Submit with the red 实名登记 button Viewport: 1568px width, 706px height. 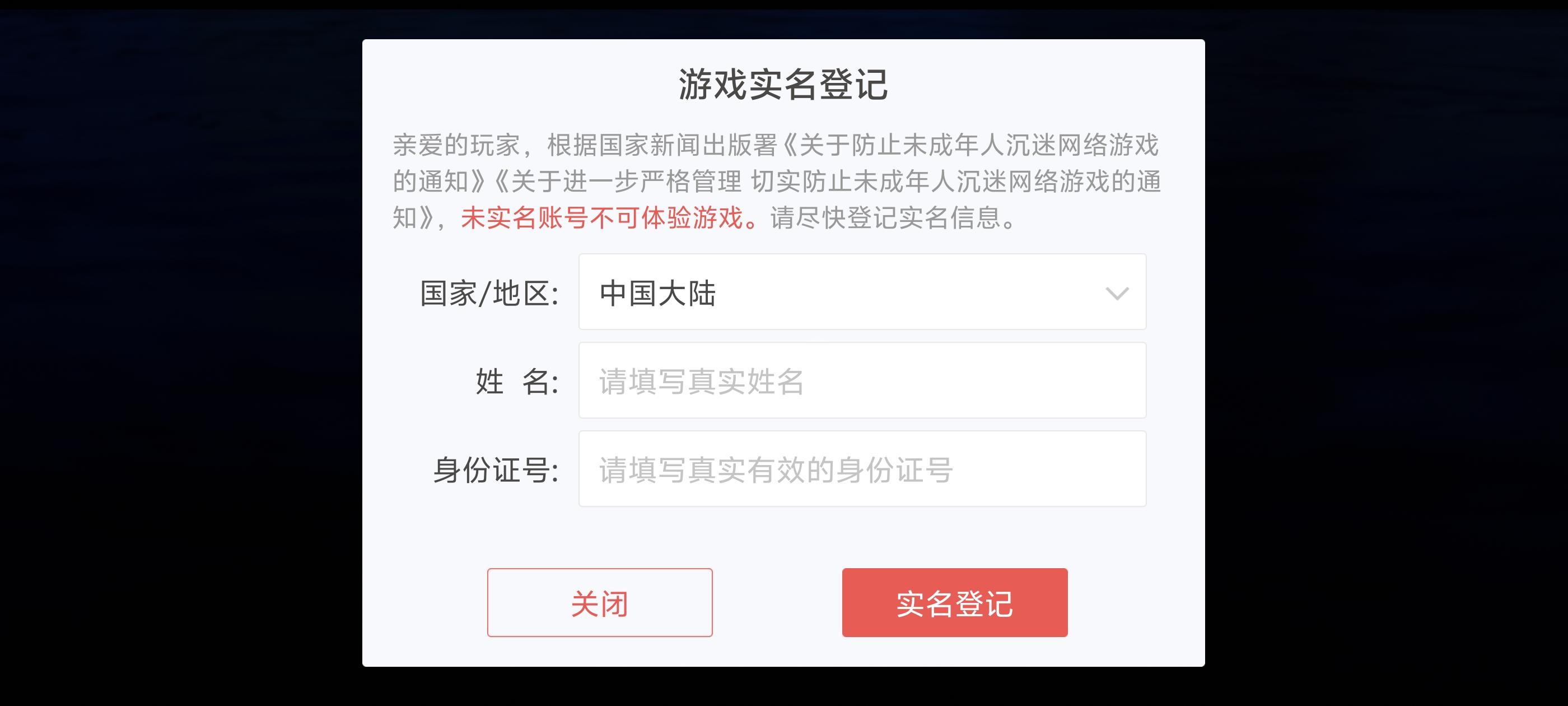tap(954, 603)
